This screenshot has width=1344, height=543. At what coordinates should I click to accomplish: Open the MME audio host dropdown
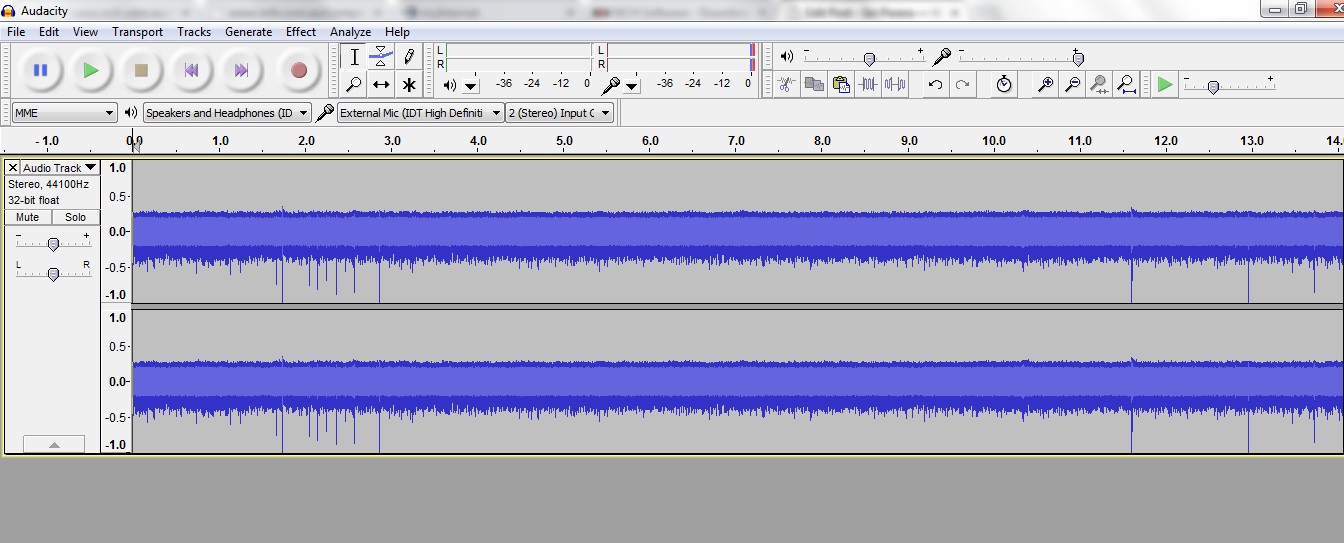tap(65, 113)
